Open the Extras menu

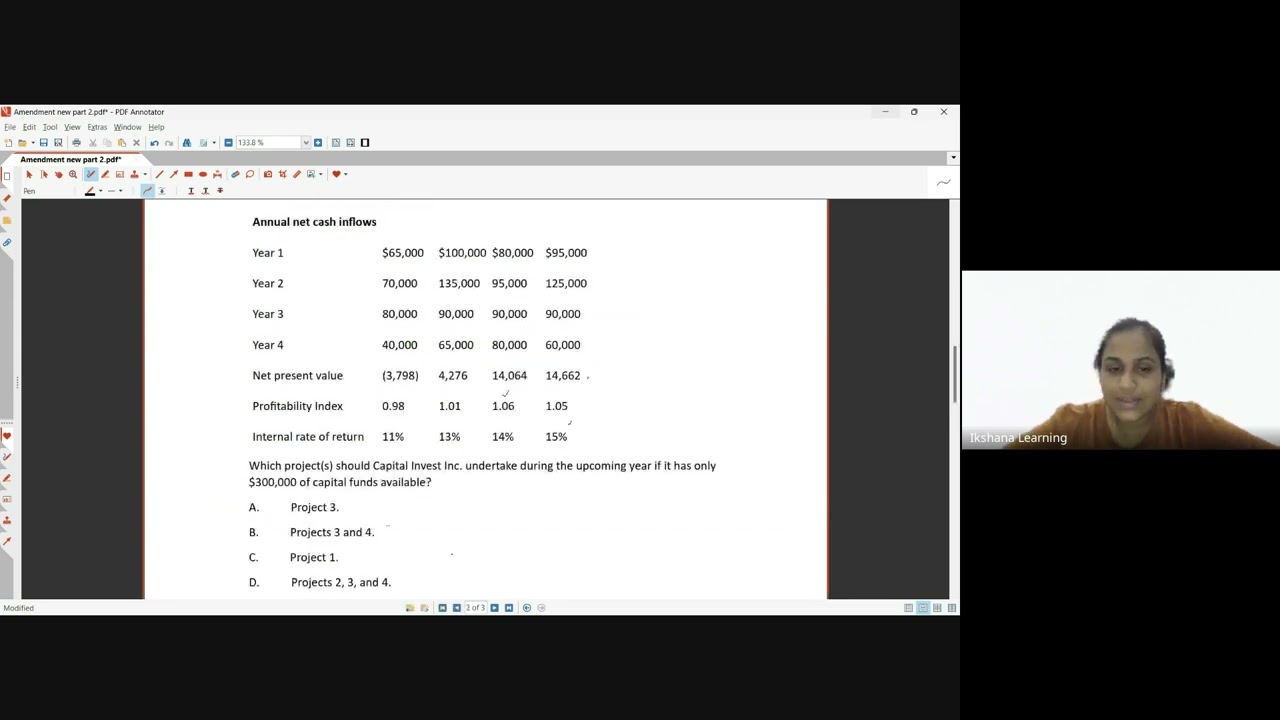click(x=97, y=127)
